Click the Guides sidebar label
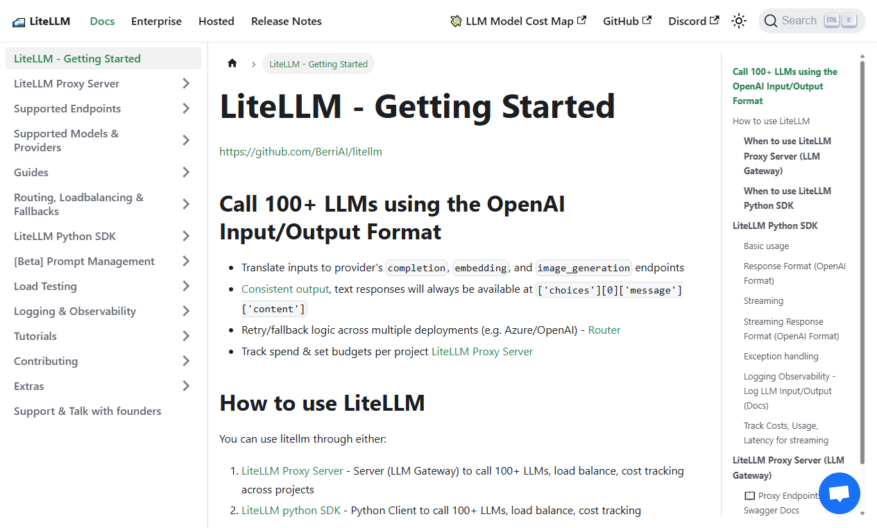The height and width of the screenshot is (528, 877). tap(31, 172)
